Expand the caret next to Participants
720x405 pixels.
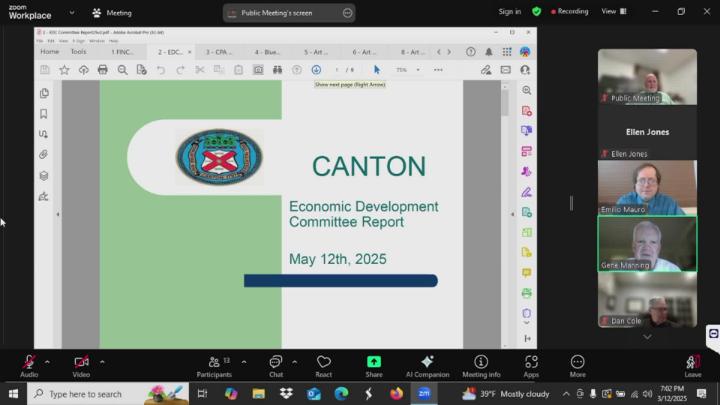click(244, 362)
